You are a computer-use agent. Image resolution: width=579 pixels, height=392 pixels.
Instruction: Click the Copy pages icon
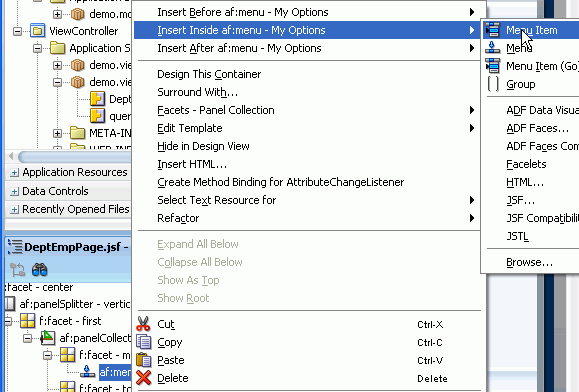(x=144, y=342)
